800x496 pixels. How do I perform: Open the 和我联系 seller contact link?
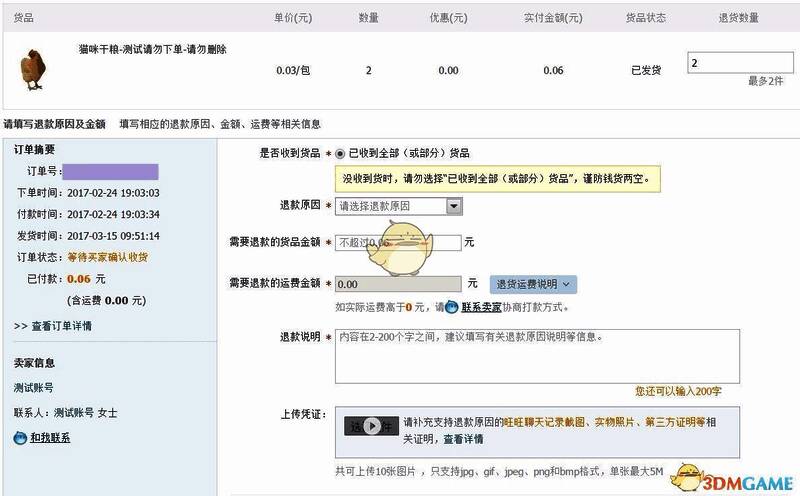pos(50,438)
